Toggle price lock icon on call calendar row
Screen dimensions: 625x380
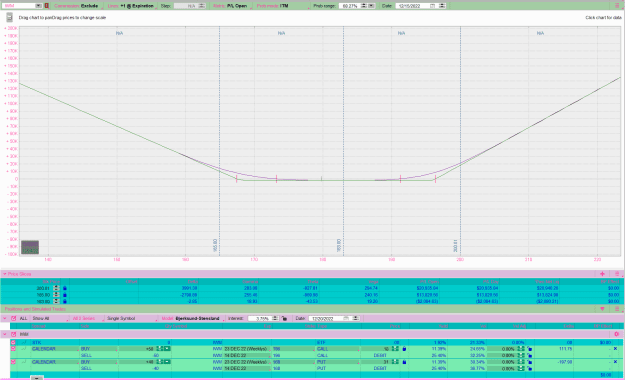[404, 349]
